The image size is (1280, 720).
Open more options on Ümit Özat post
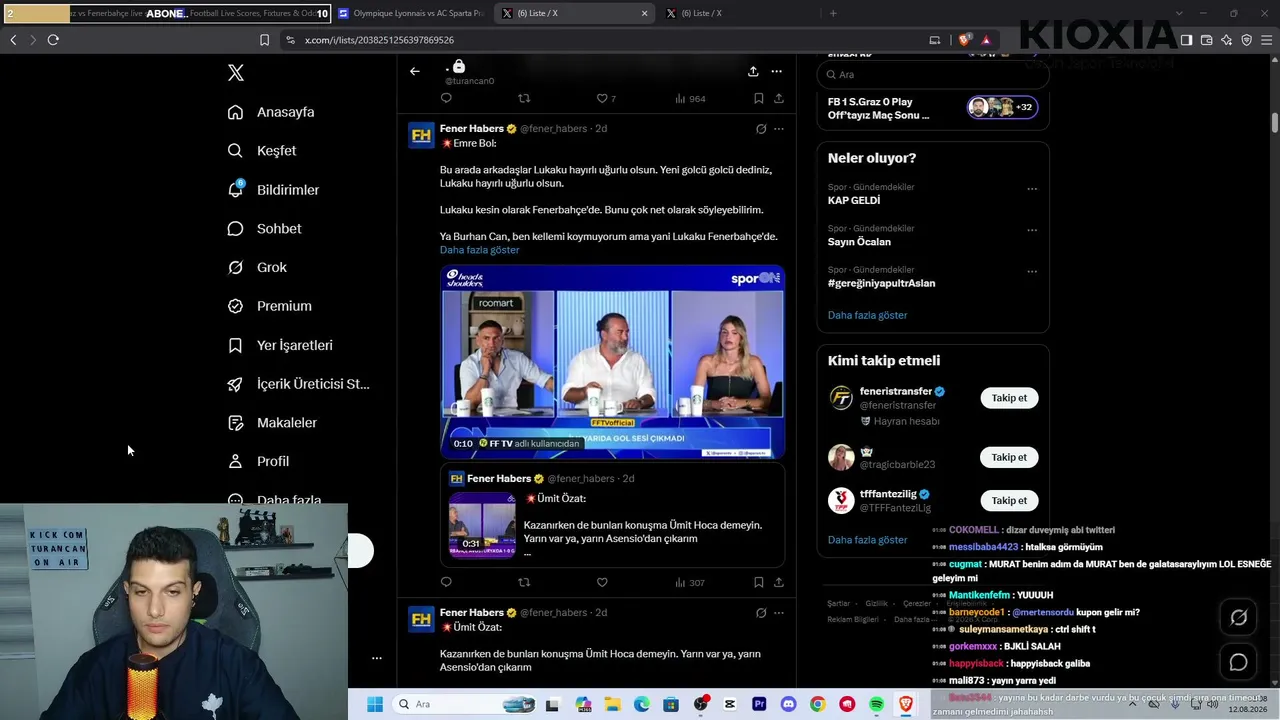[779, 613]
